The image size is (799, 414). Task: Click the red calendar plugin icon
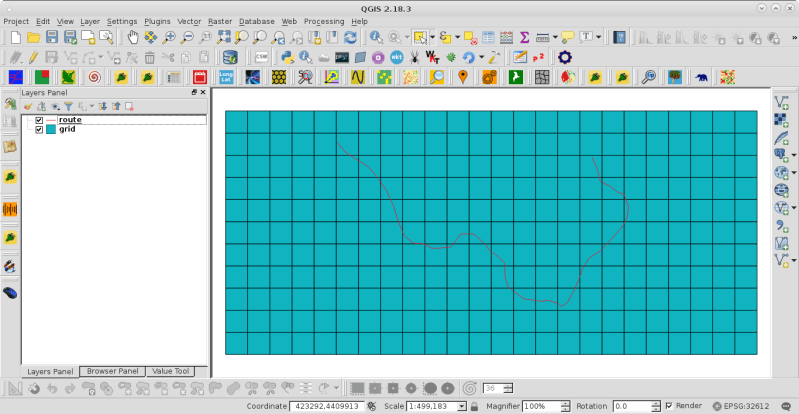[x=200, y=77]
